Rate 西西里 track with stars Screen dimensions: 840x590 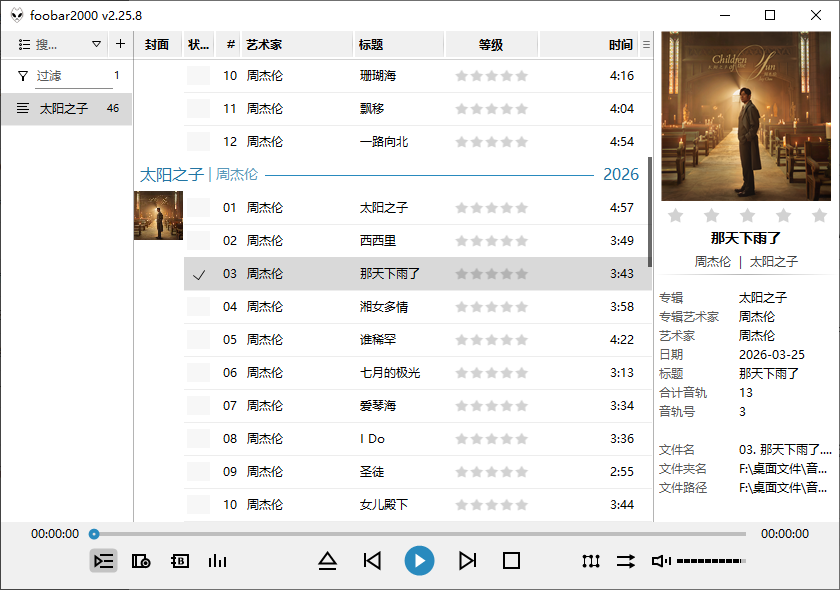coord(491,241)
